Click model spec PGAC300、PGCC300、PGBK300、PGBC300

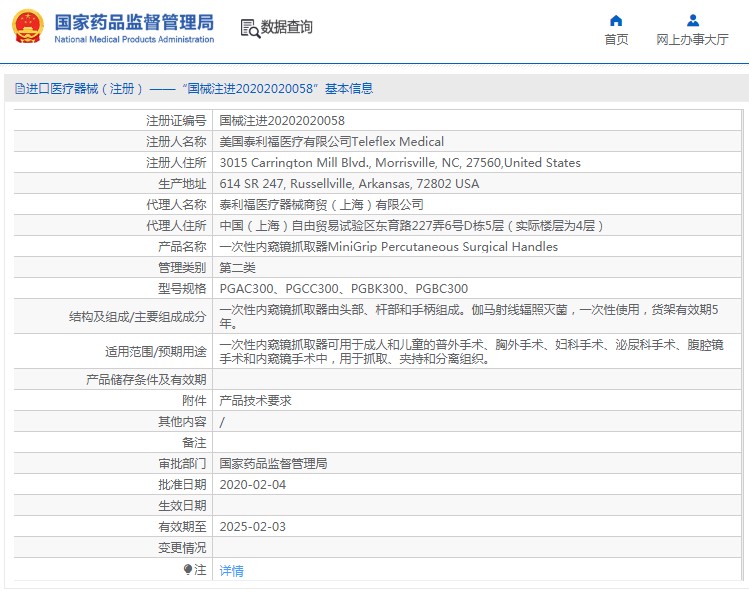pos(343,289)
